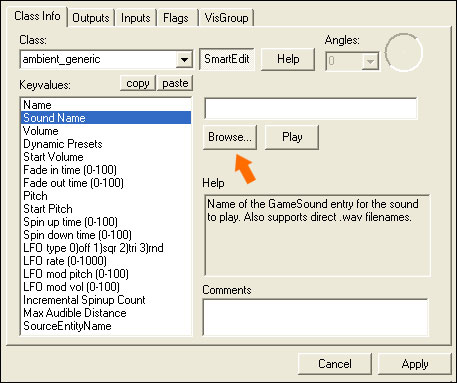The height and width of the screenshot is (383, 457).
Task: Select the Sound Name keyvalue
Action: [106, 118]
